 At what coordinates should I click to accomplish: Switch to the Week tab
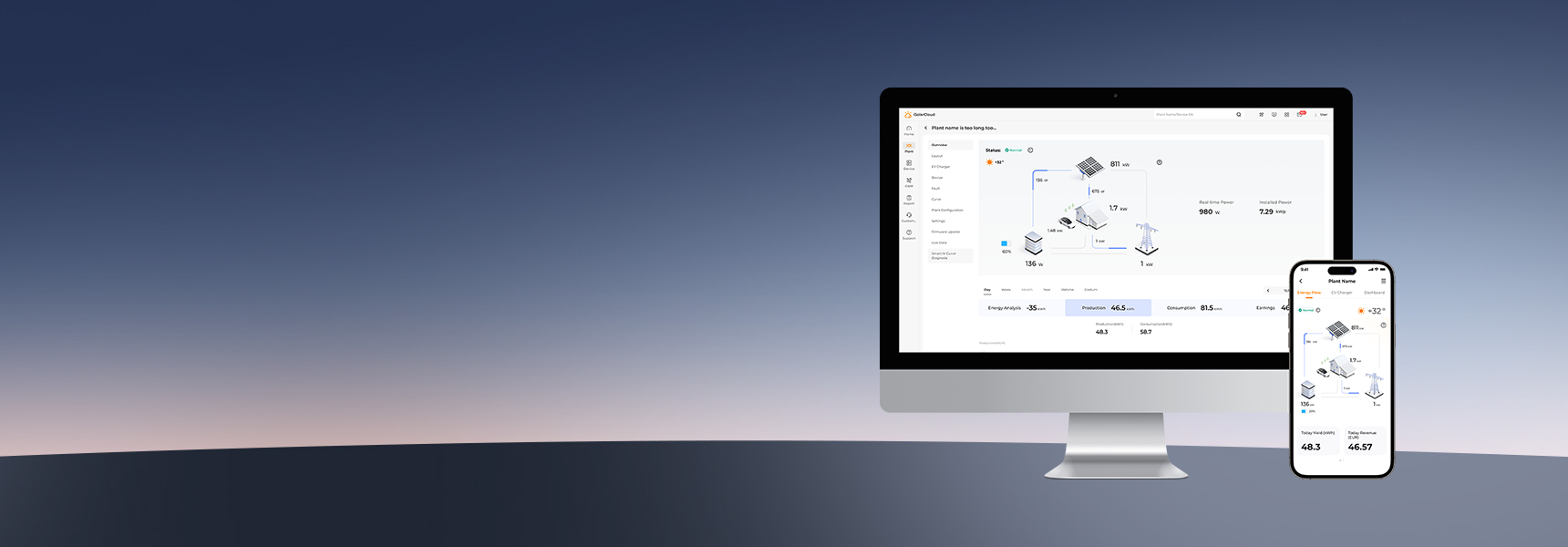coord(1006,290)
